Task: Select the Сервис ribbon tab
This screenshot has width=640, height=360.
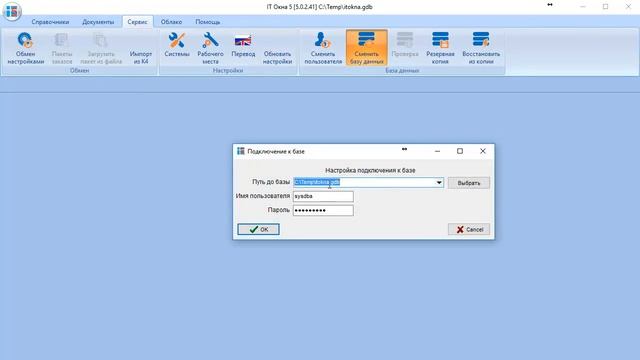Action: 138,22
